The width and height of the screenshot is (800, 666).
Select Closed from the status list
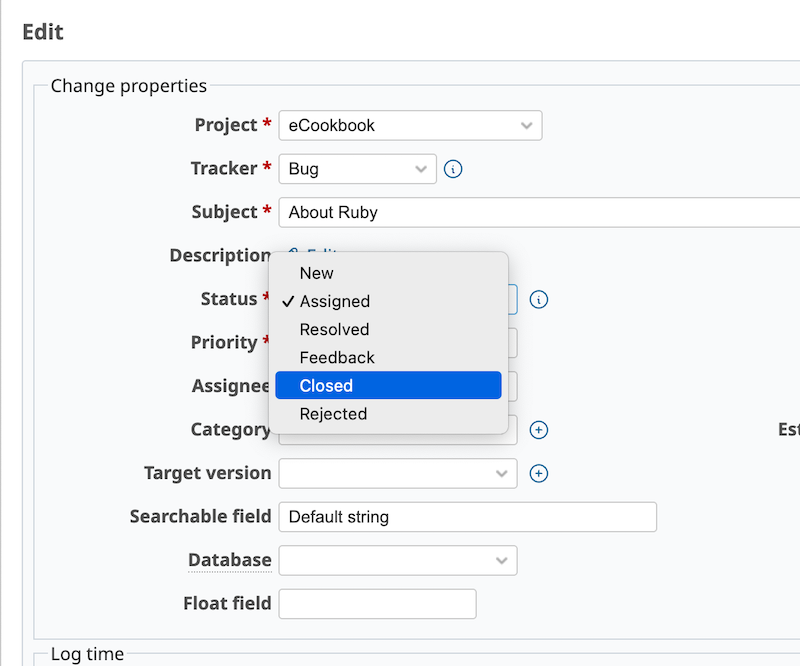pos(388,385)
